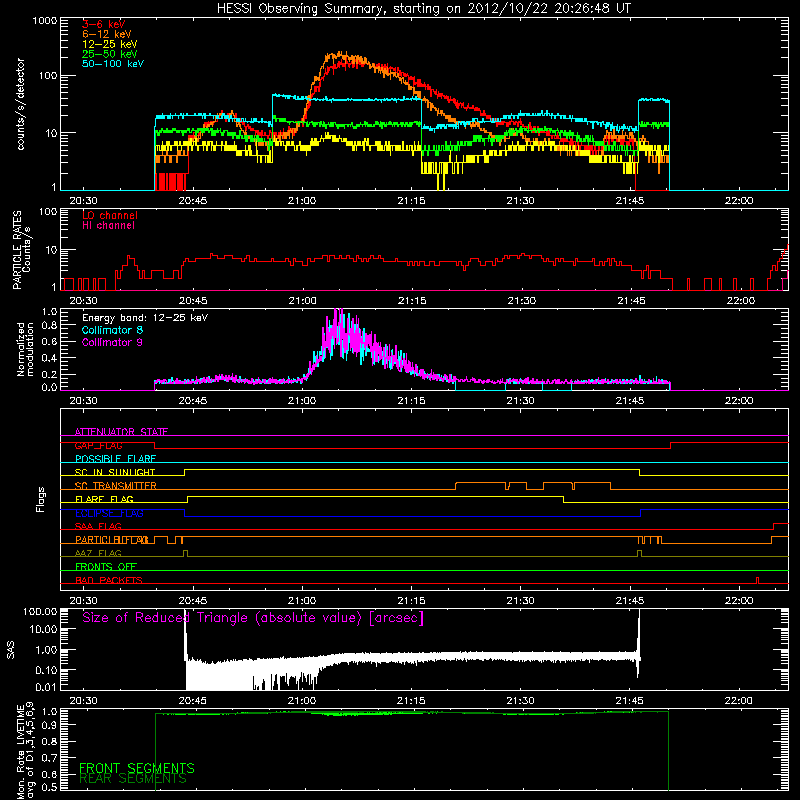Viewport: 800px width, 800px height.
Task: Select the 6-12 keV legend entry
Action: pos(107,34)
